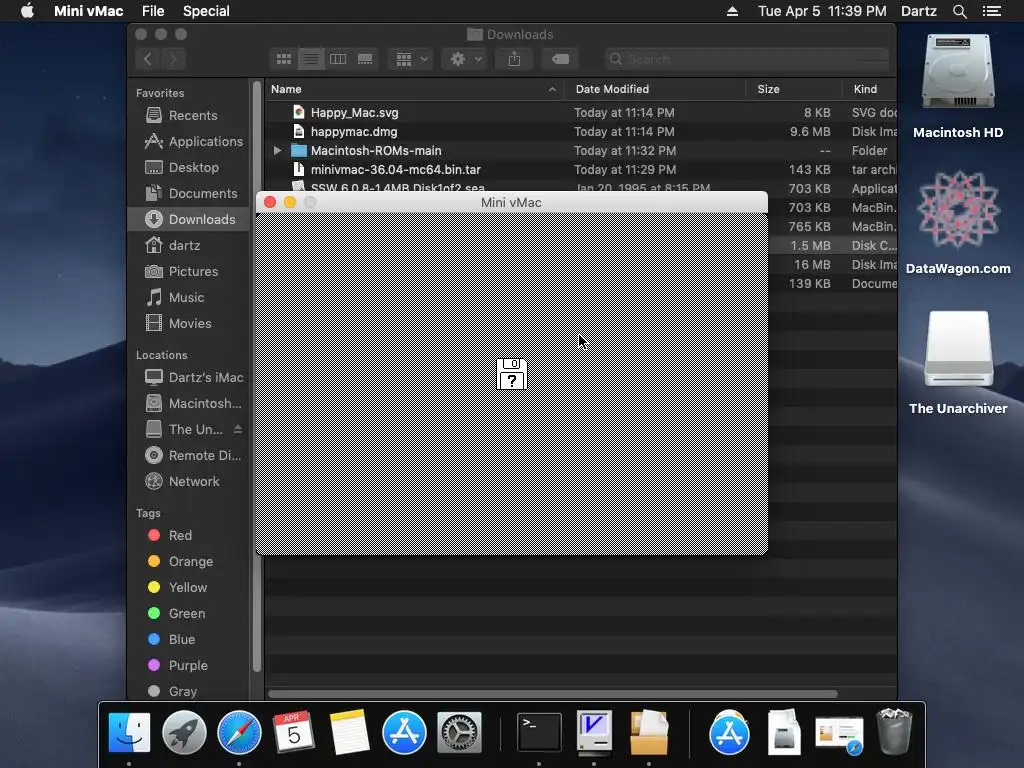Open the File menu

[153, 11]
